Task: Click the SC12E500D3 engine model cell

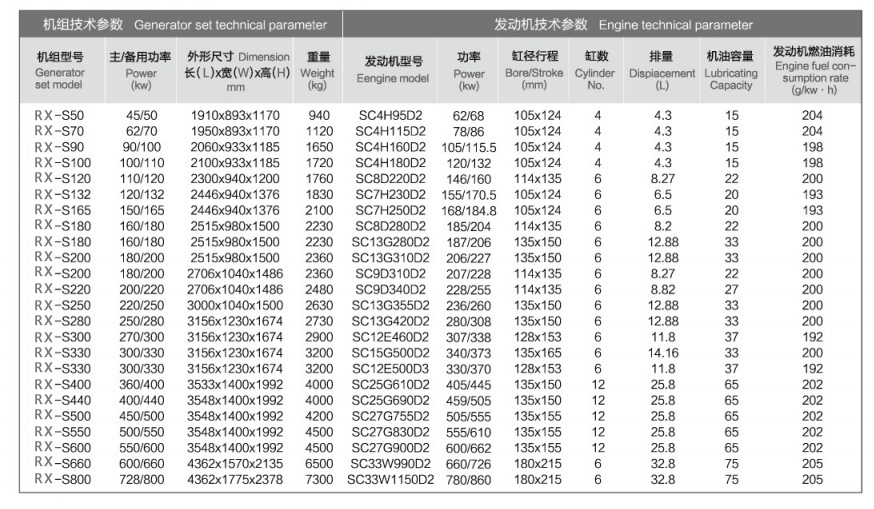Action: coord(390,369)
